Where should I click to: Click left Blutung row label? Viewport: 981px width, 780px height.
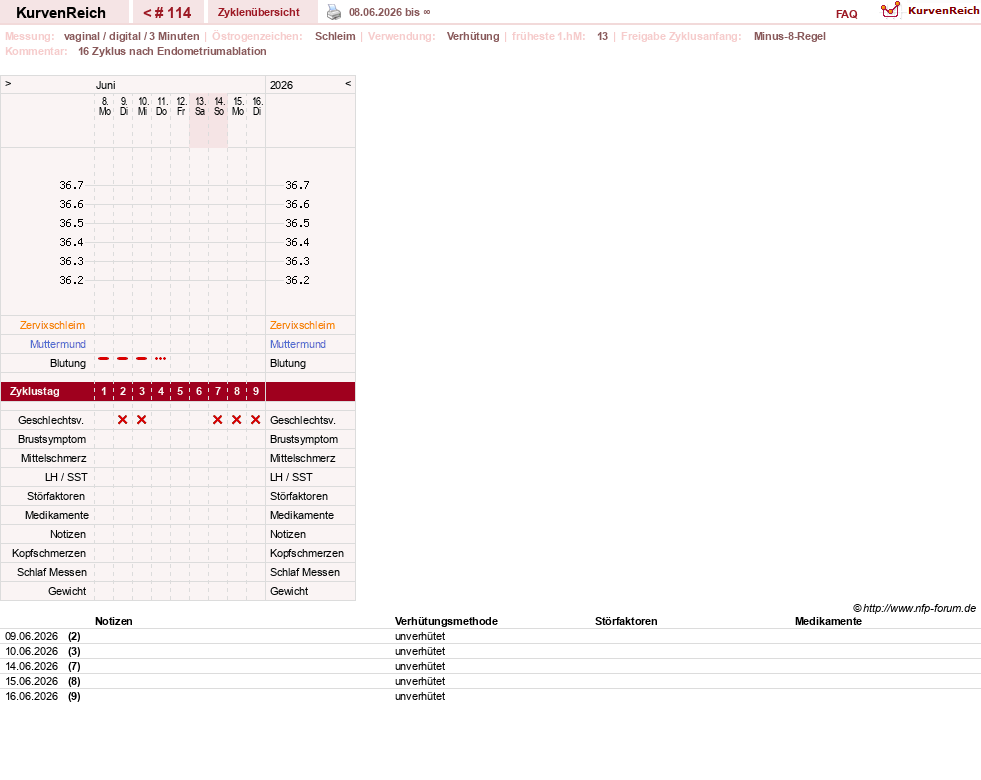(68, 363)
